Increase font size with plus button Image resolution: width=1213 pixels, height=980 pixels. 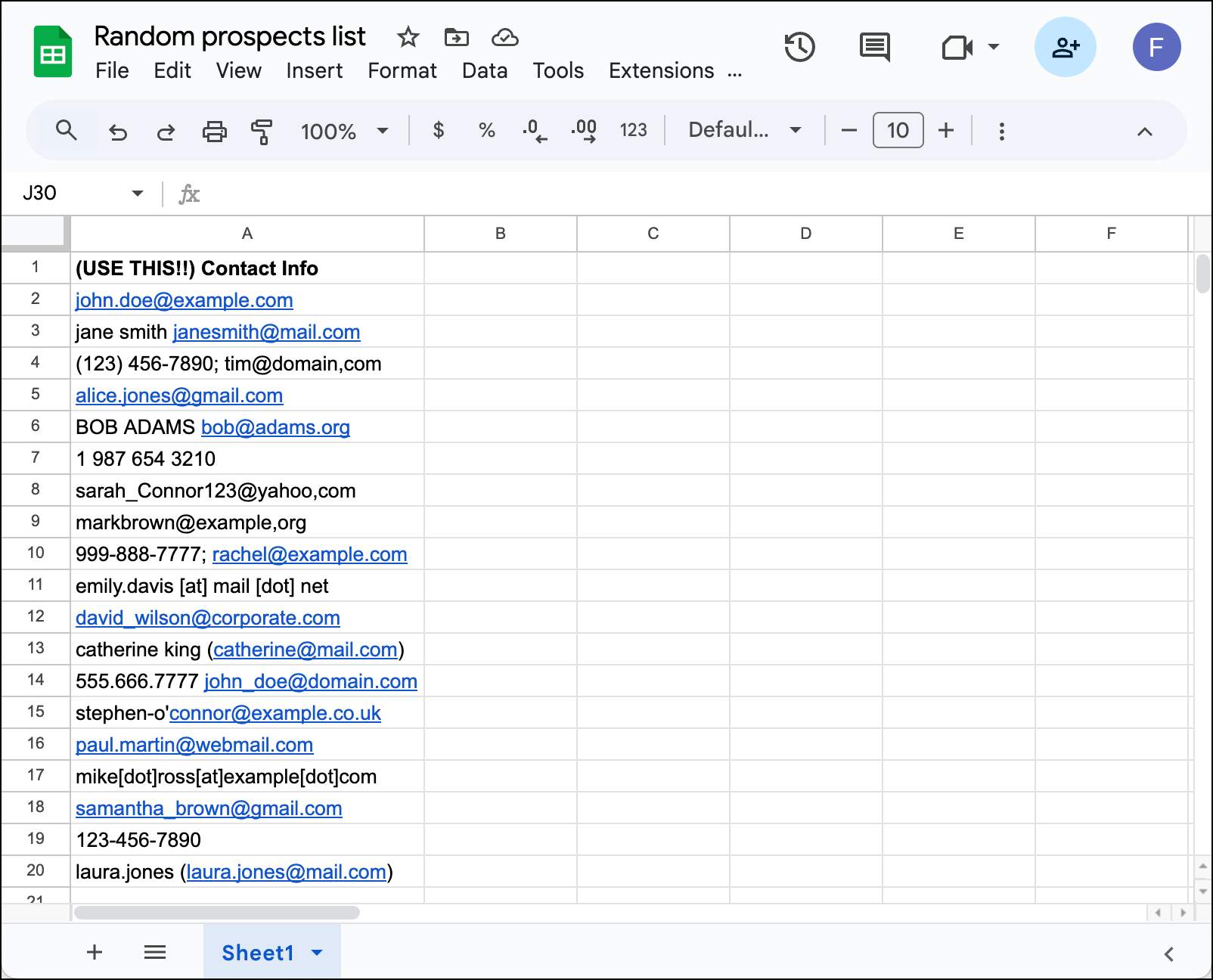pyautogui.click(x=946, y=130)
